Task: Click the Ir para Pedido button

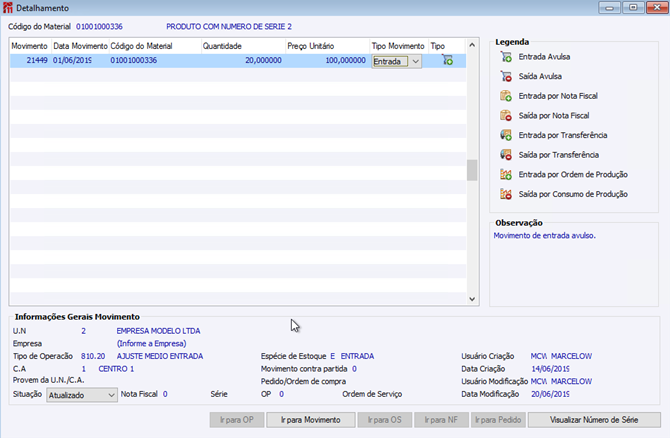Action: (x=498, y=420)
